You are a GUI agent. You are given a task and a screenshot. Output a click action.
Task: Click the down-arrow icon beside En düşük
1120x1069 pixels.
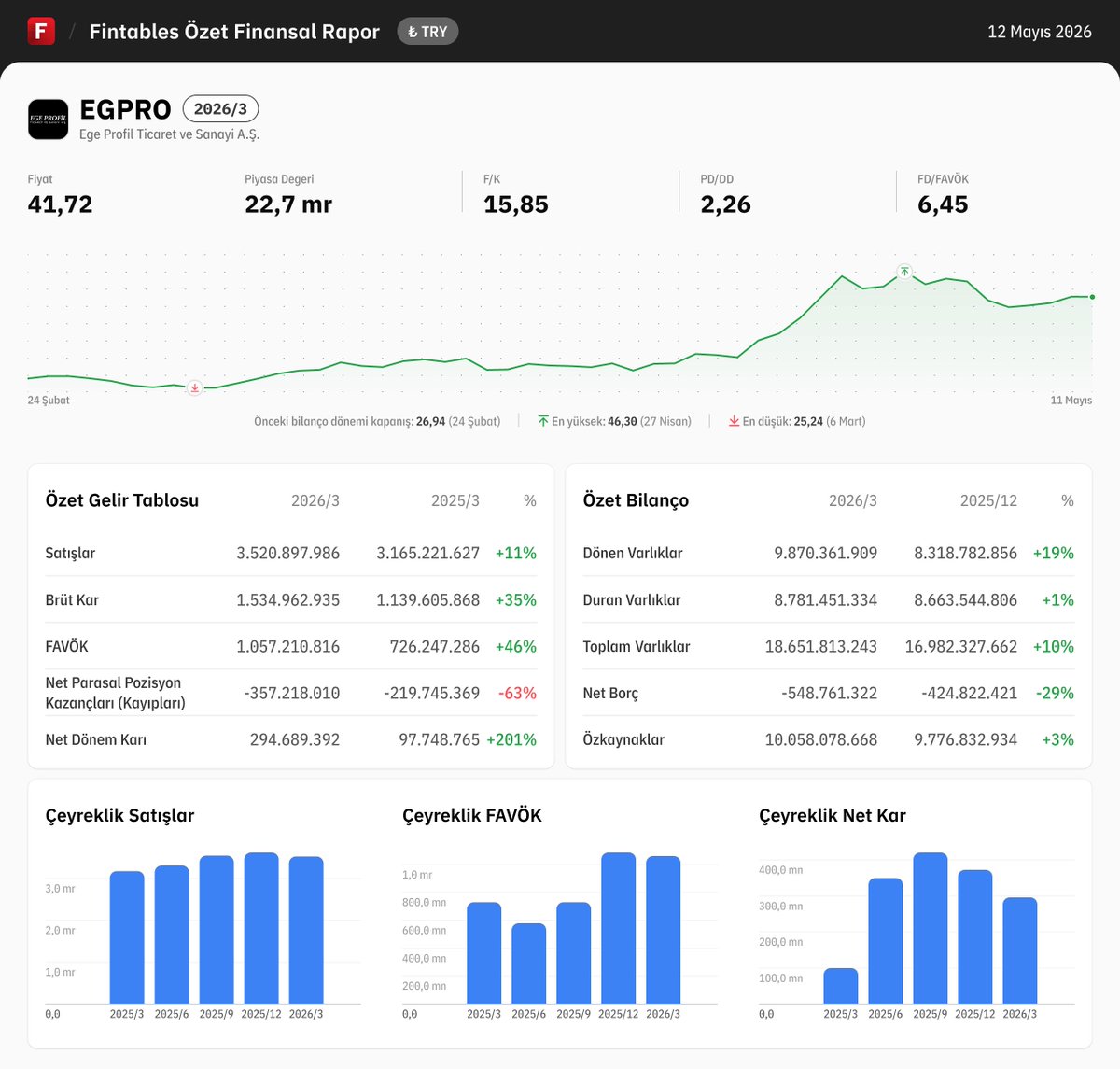[x=735, y=421]
